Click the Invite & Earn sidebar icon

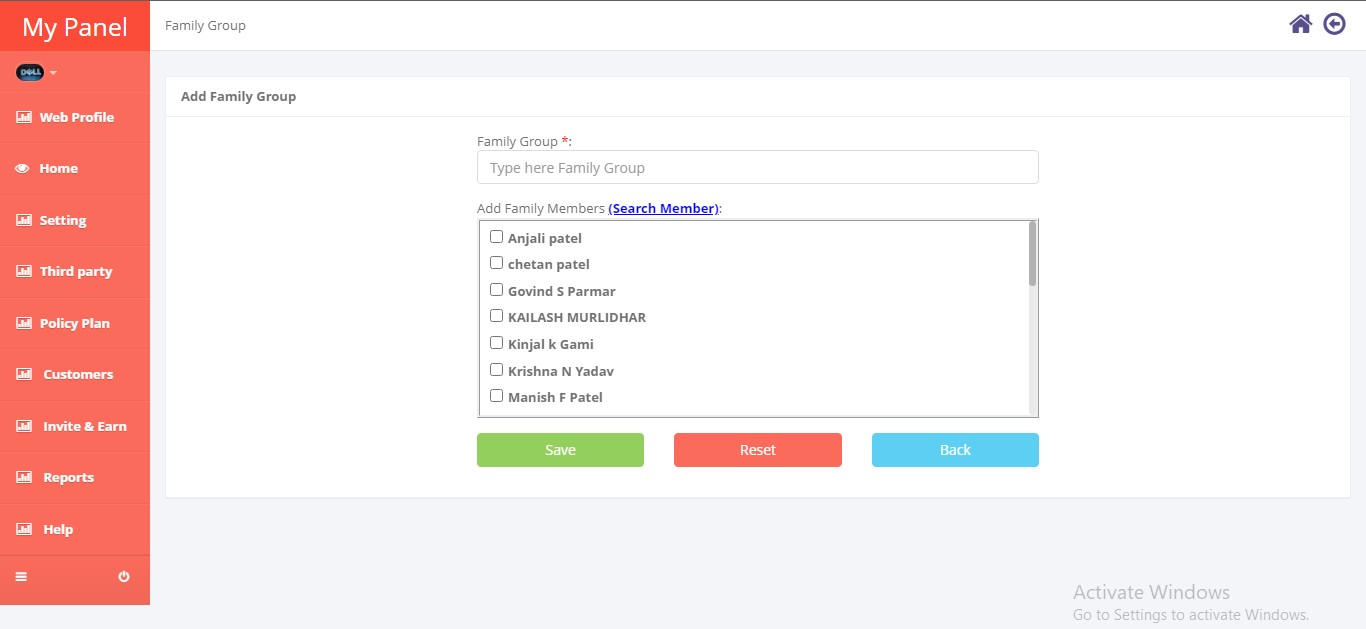24,426
